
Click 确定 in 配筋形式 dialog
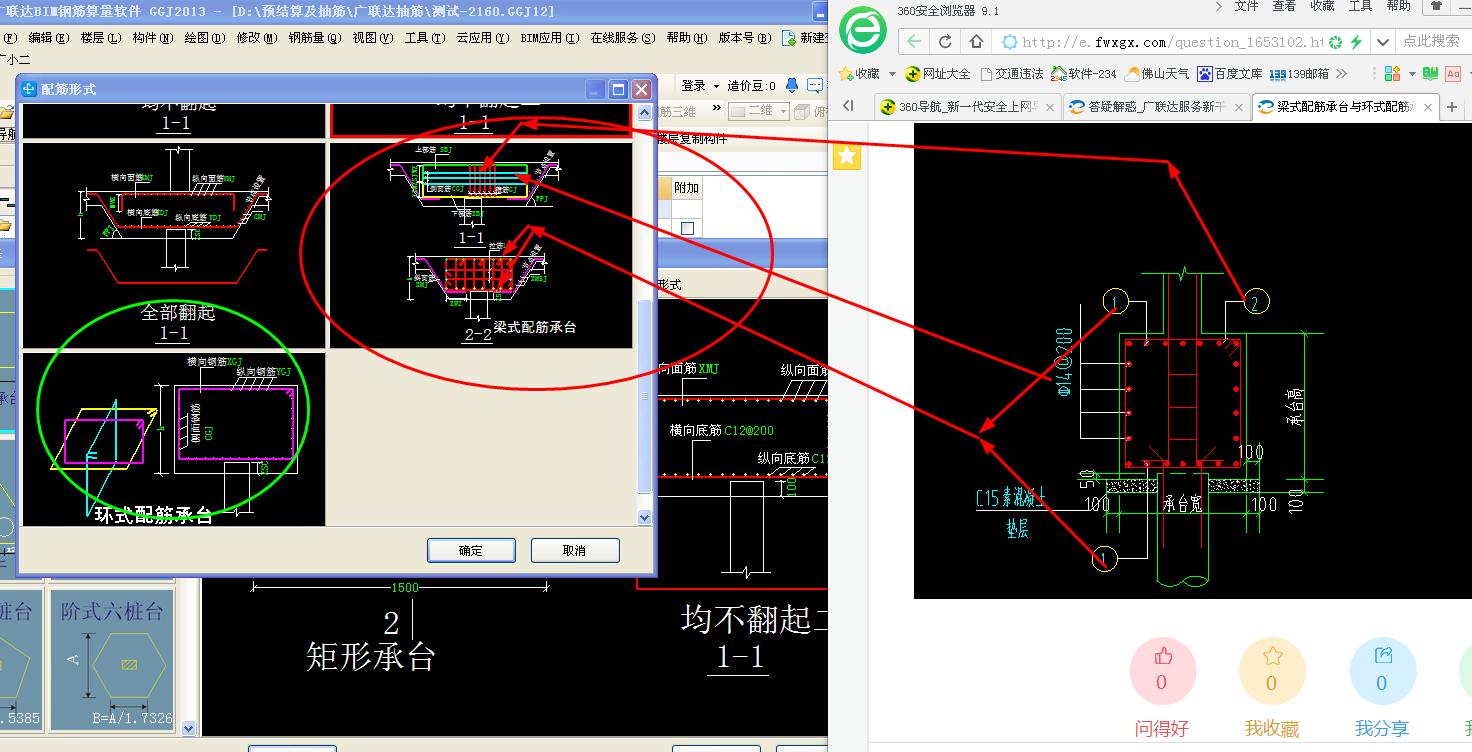pos(471,550)
